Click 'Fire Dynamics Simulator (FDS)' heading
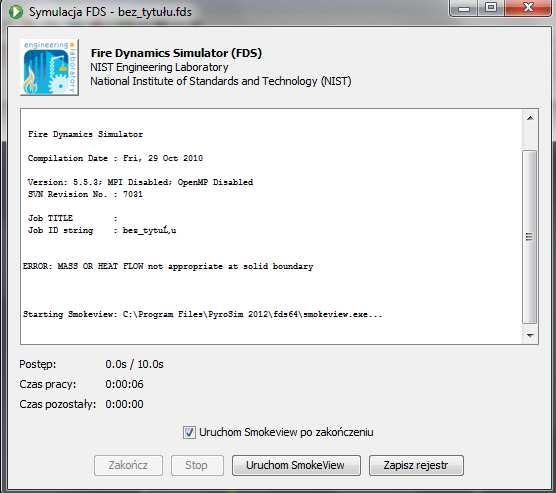 pyautogui.click(x=176, y=53)
